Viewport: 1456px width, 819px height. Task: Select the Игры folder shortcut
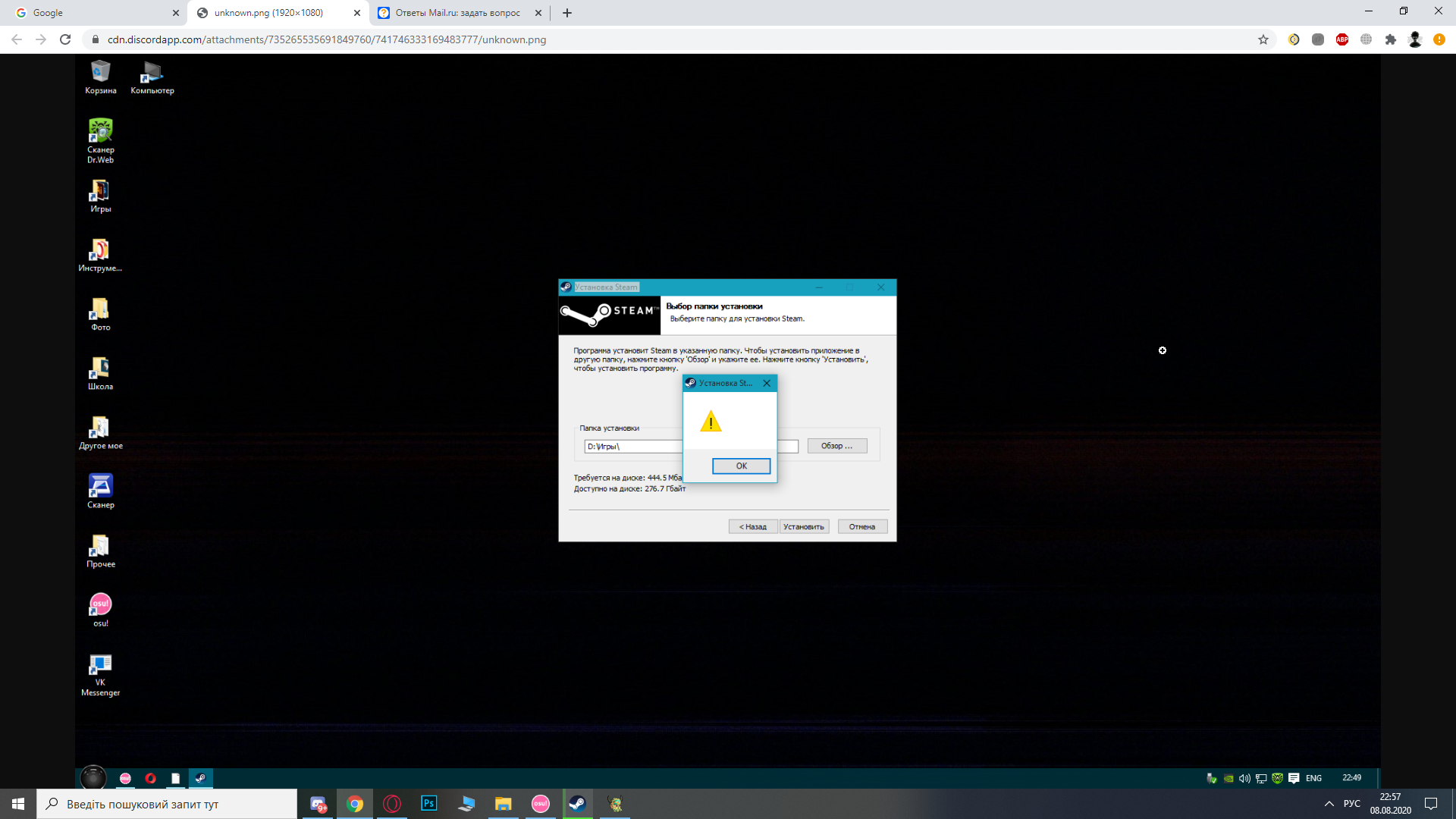[101, 196]
